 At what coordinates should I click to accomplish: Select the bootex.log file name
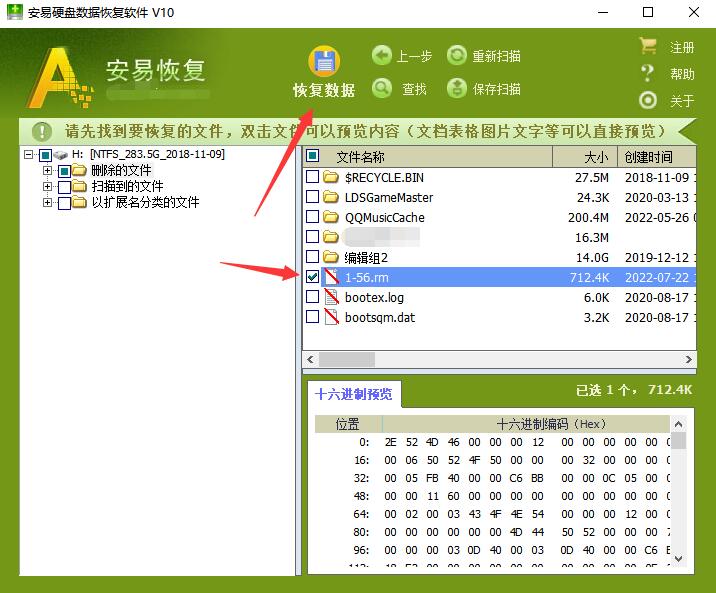click(x=374, y=298)
